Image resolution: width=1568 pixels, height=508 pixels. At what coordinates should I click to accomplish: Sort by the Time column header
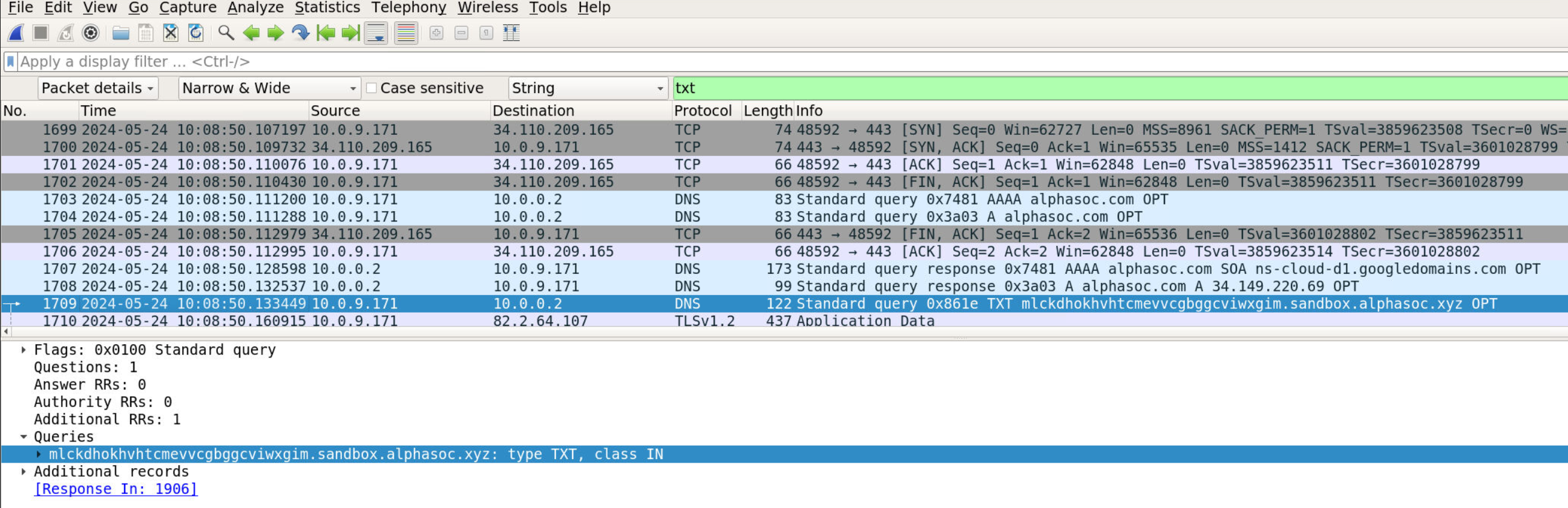point(194,111)
